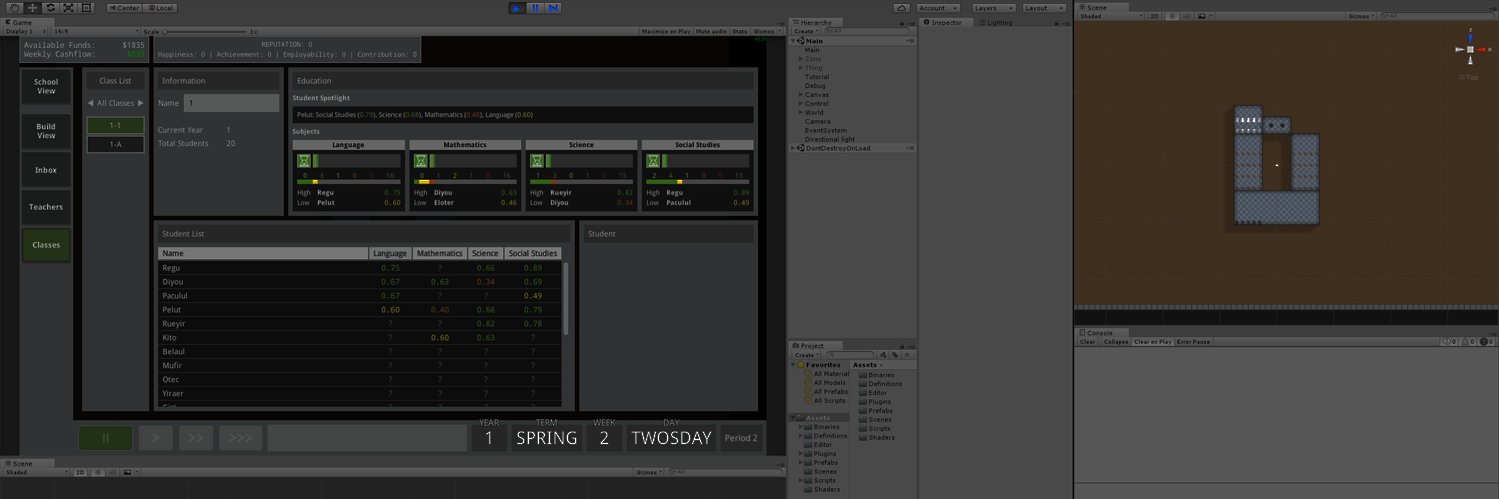Select the Rect transform tool
Screen dimensions: 1499x499
[x=86, y=7]
